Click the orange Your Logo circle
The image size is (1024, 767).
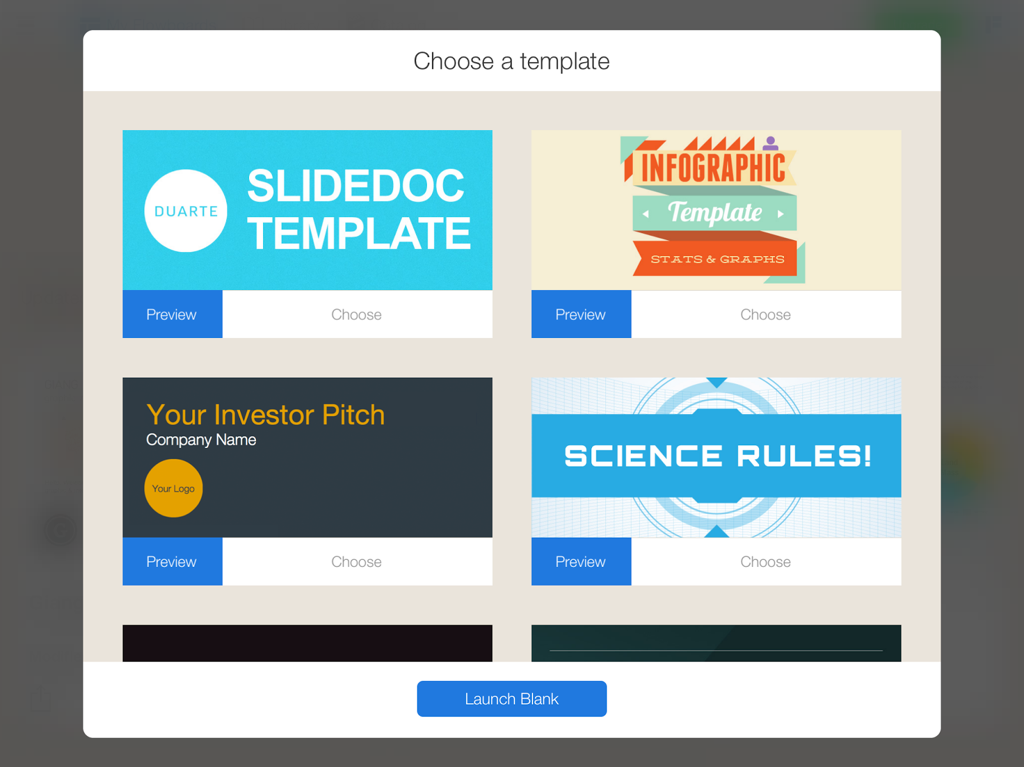coord(174,488)
